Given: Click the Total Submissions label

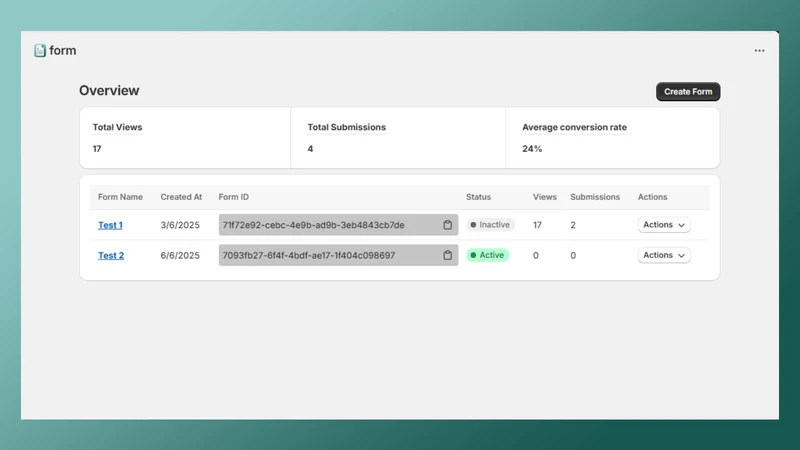Looking at the screenshot, I should click(x=346, y=127).
